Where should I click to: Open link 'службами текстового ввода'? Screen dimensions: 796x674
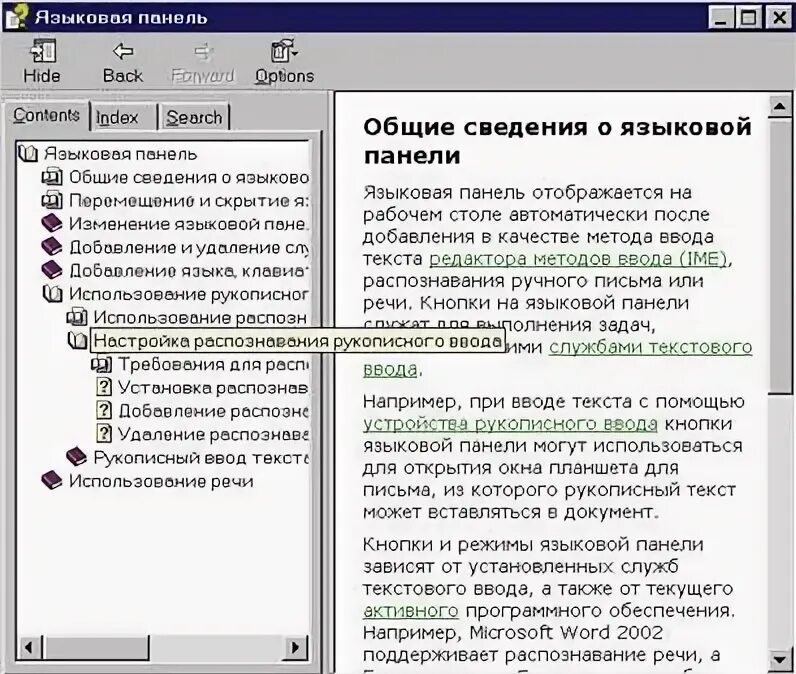click(650, 347)
